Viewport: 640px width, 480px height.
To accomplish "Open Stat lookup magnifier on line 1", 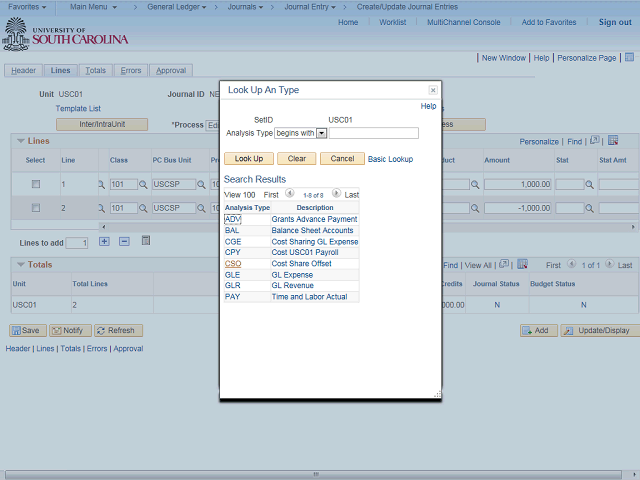I will pos(589,184).
